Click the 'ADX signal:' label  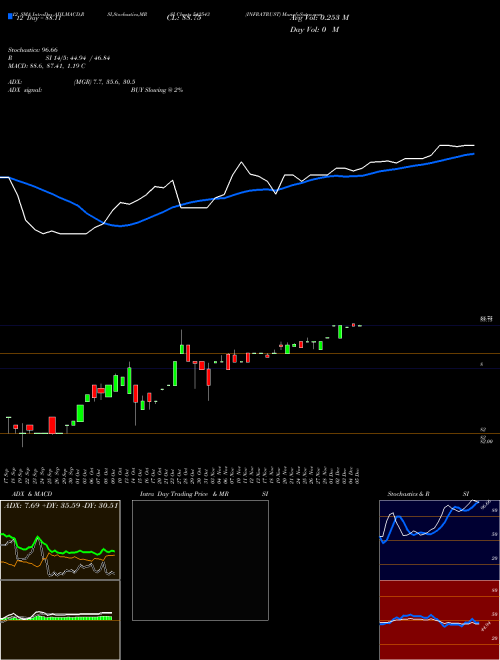tap(25, 90)
